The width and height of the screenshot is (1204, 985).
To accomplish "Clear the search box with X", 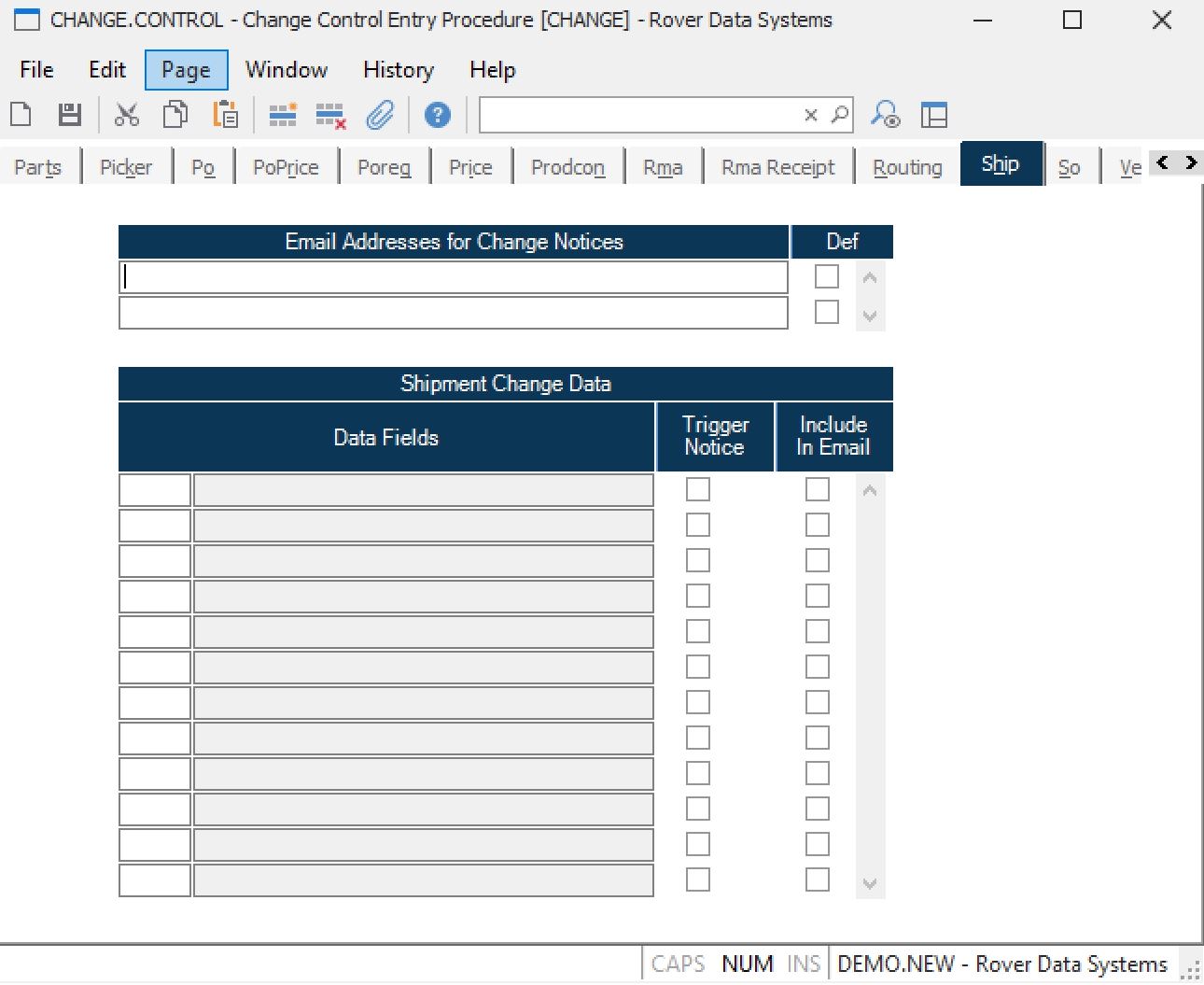I will (810, 115).
